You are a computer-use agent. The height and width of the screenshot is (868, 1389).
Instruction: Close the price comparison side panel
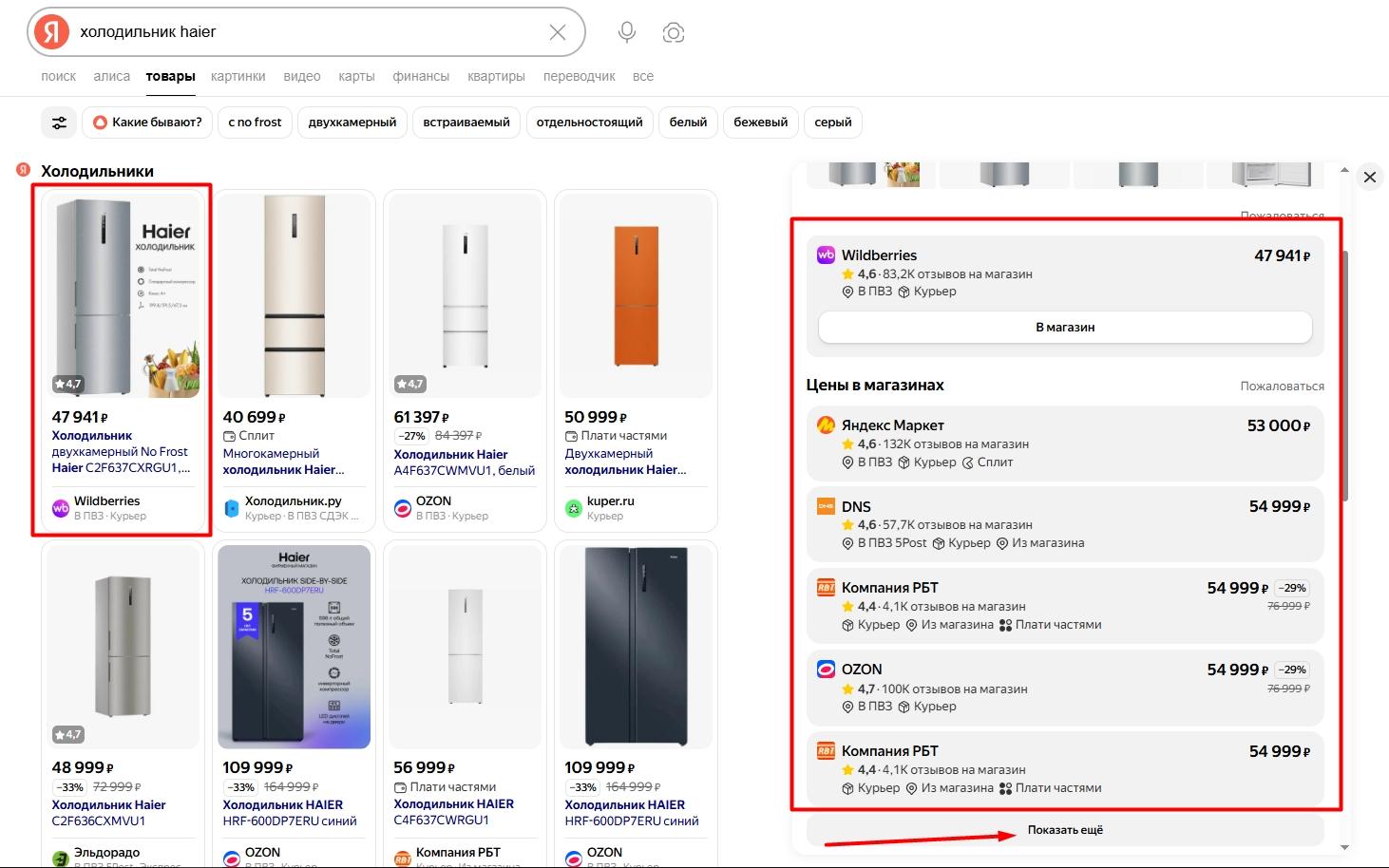coord(1370,177)
